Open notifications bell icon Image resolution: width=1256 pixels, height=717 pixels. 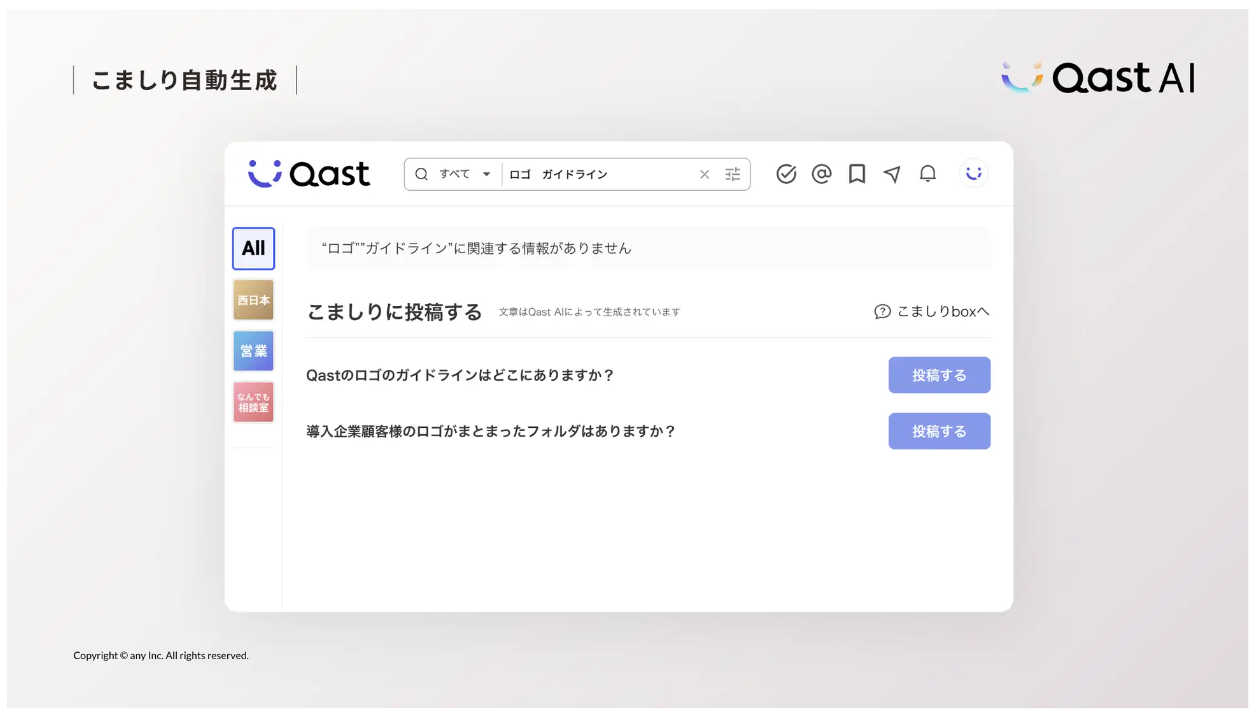point(927,173)
